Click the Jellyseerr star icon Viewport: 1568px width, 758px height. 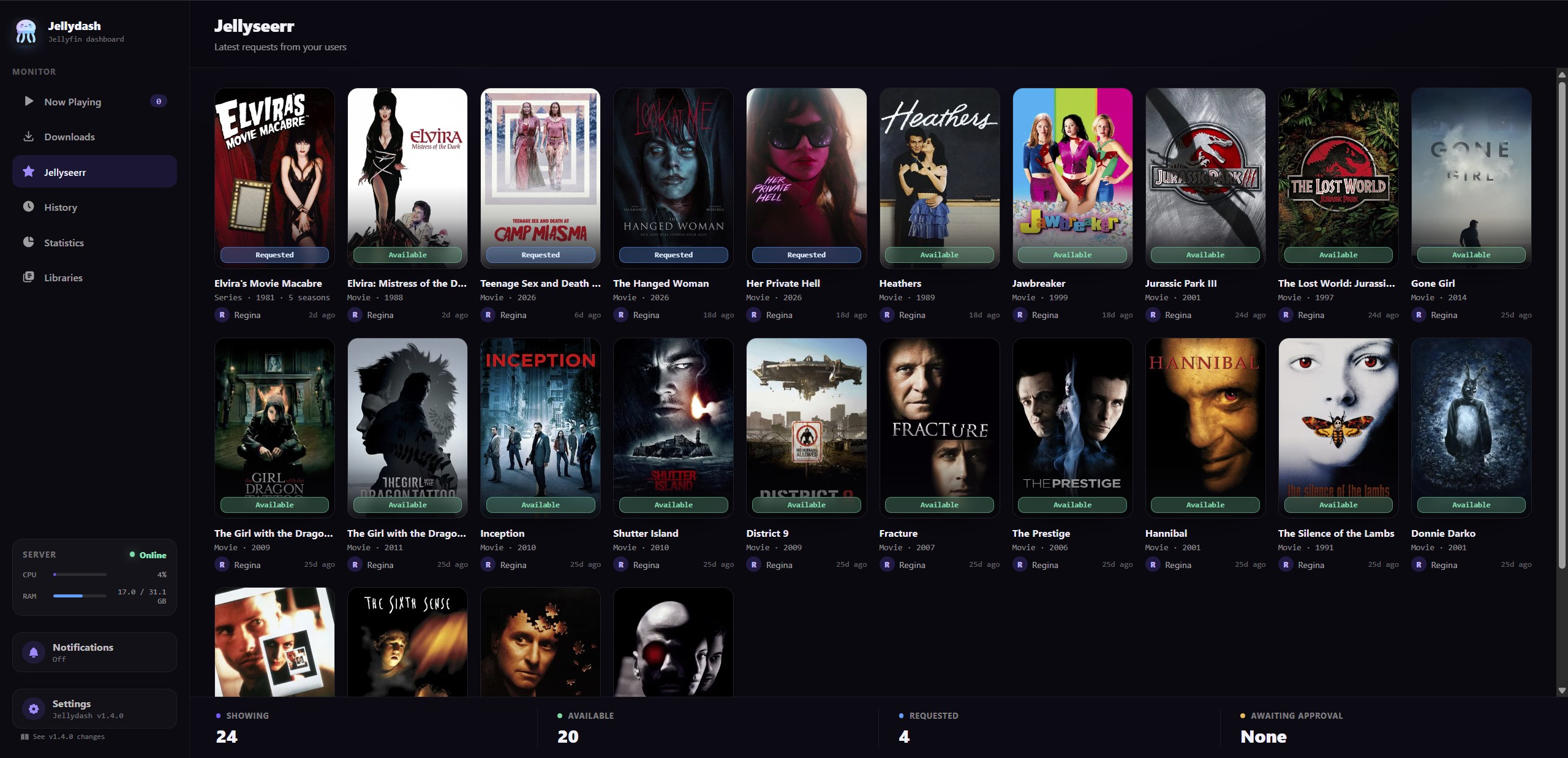point(29,172)
